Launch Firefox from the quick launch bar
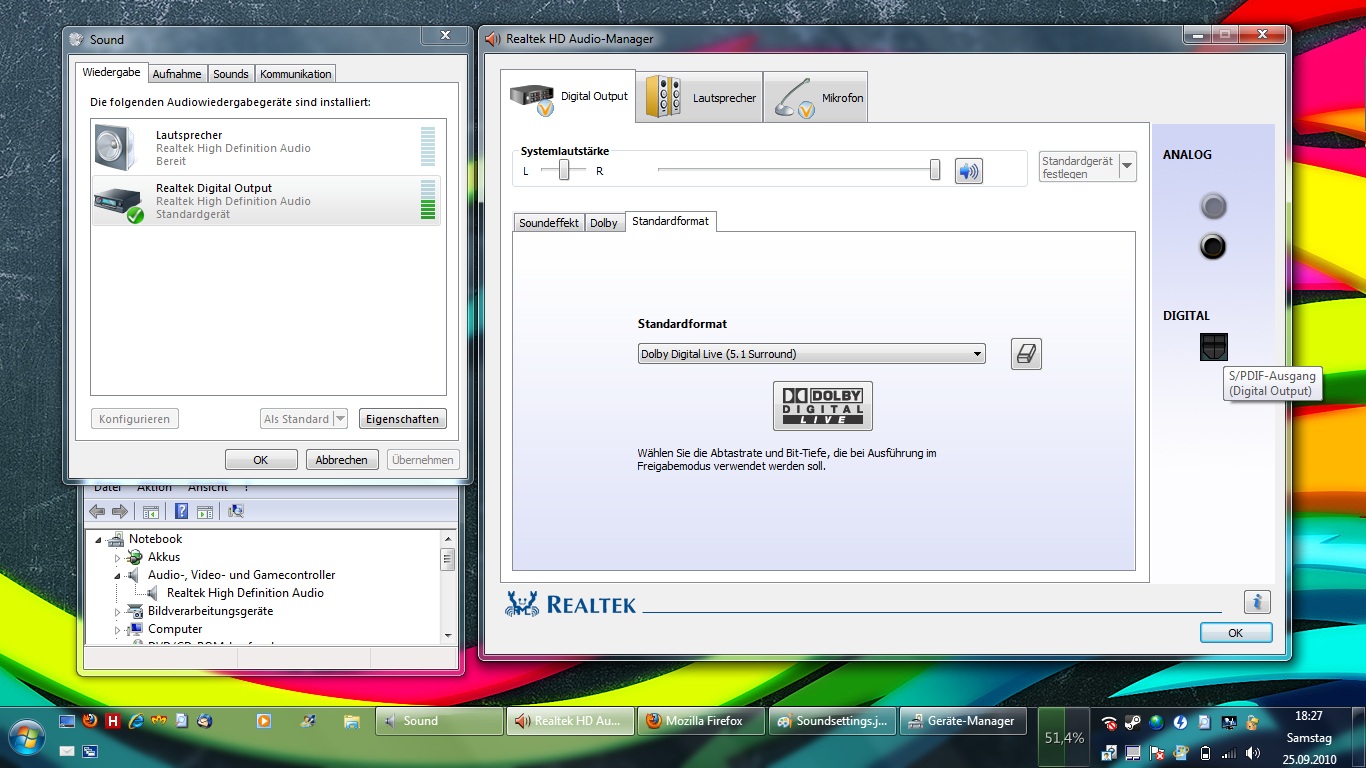This screenshot has height=768, width=1366. pyautogui.click(x=91, y=720)
